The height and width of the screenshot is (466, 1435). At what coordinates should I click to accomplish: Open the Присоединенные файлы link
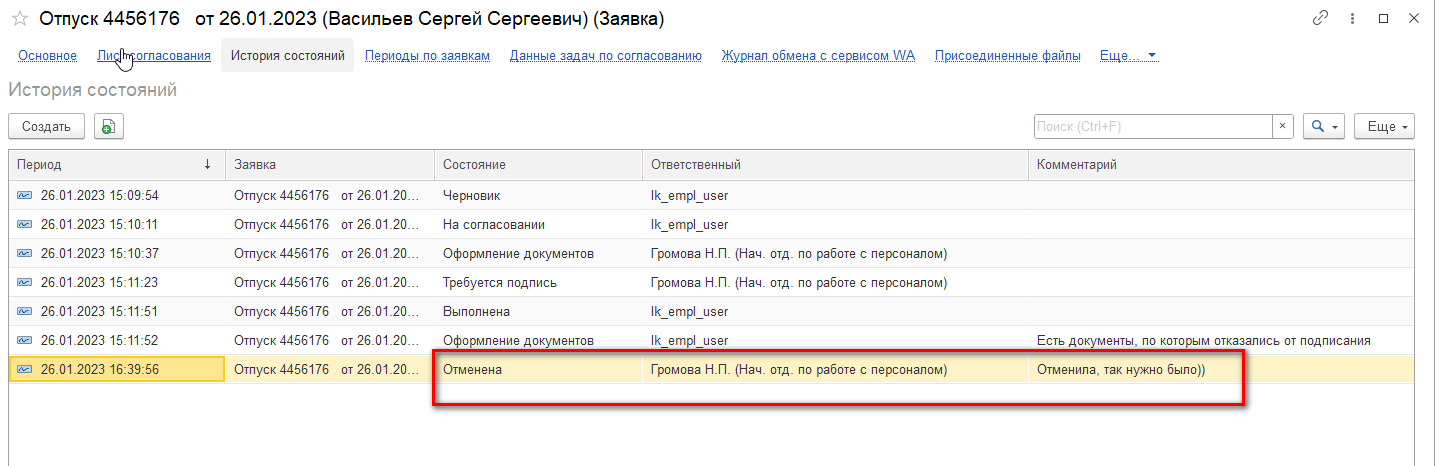[1007, 56]
